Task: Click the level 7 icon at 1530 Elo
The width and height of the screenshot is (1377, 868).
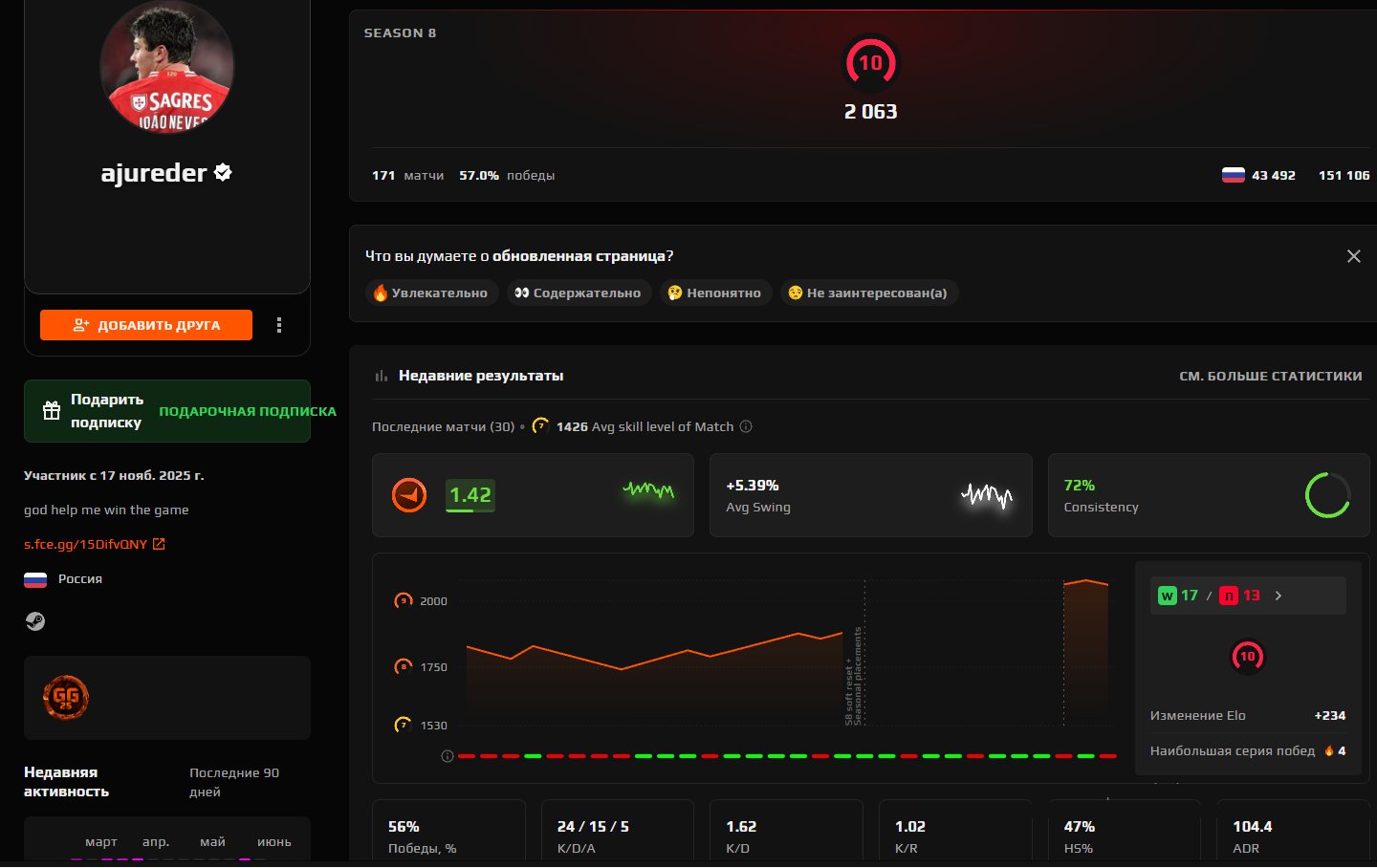Action: pos(404,725)
